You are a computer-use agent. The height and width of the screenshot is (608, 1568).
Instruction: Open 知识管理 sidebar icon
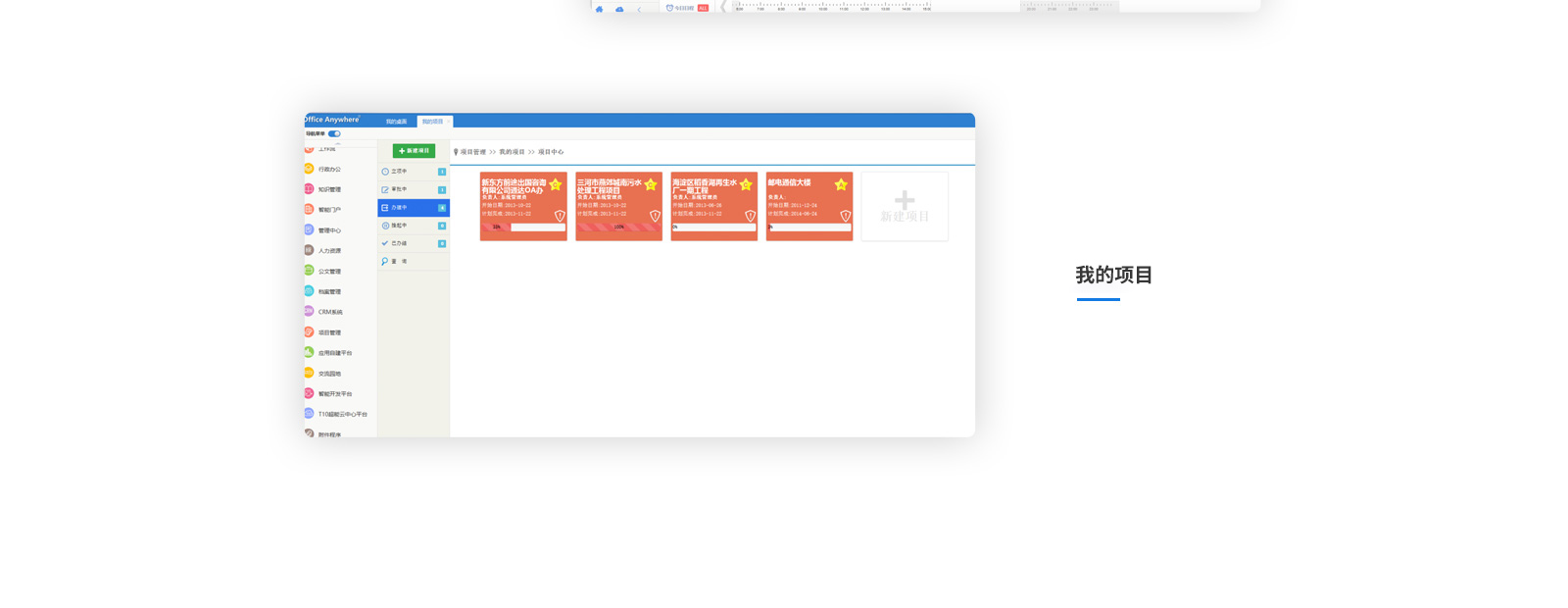(x=309, y=189)
